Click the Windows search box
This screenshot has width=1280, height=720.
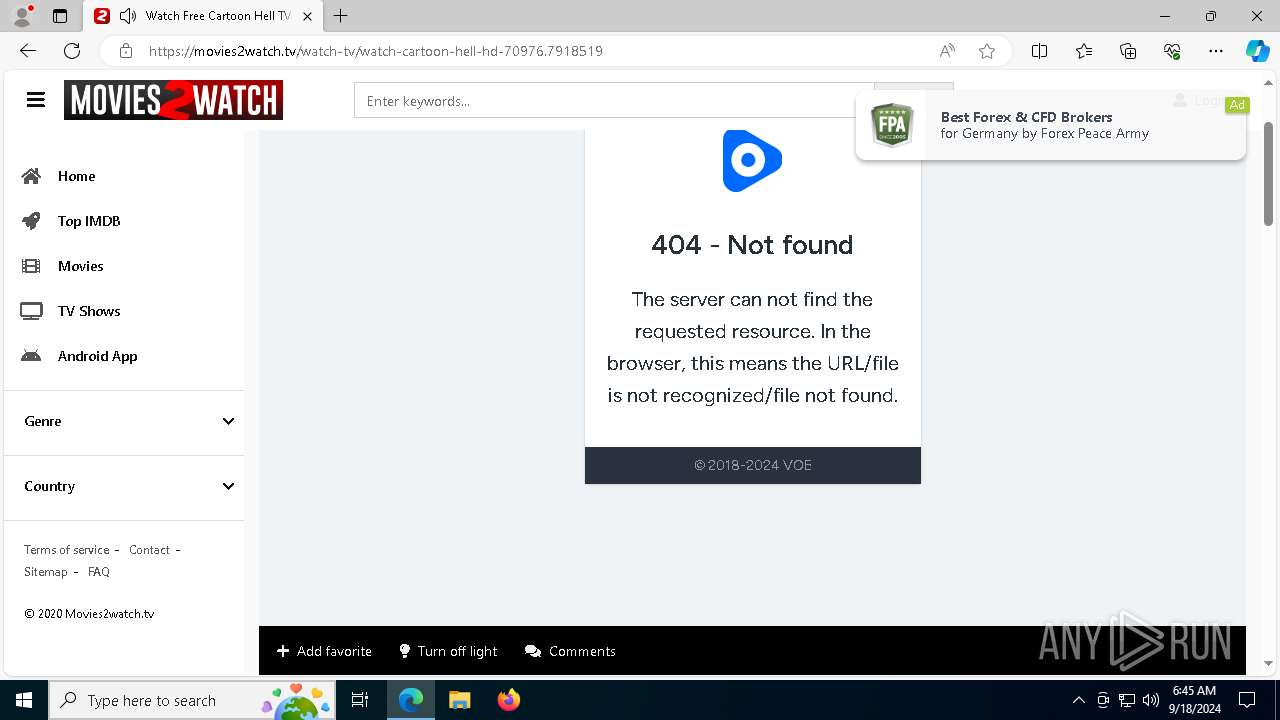tap(192, 700)
